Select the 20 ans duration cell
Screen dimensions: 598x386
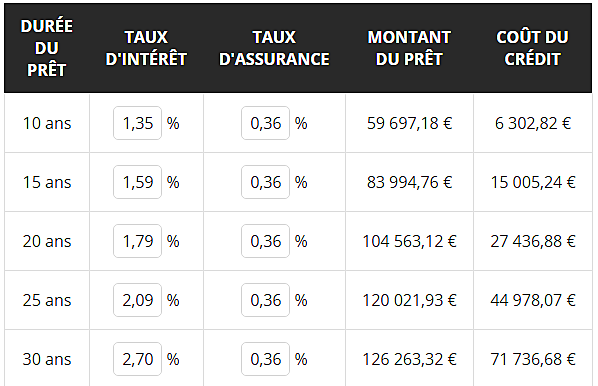coord(47,241)
